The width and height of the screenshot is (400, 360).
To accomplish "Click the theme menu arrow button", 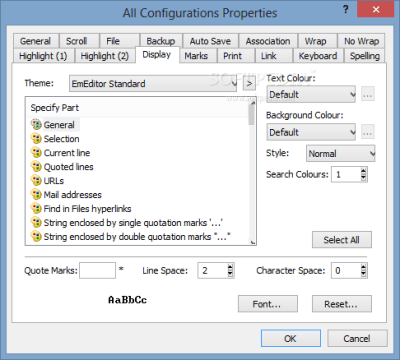I will click(x=249, y=83).
